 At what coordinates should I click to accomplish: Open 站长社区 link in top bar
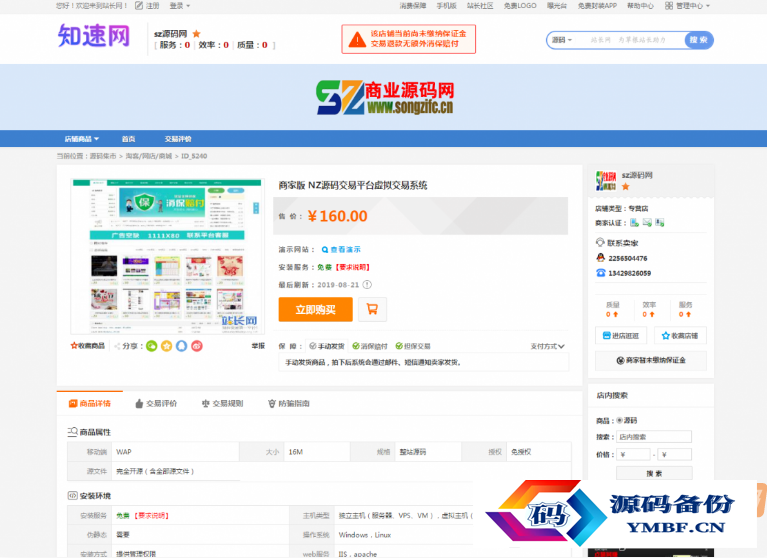479,6
